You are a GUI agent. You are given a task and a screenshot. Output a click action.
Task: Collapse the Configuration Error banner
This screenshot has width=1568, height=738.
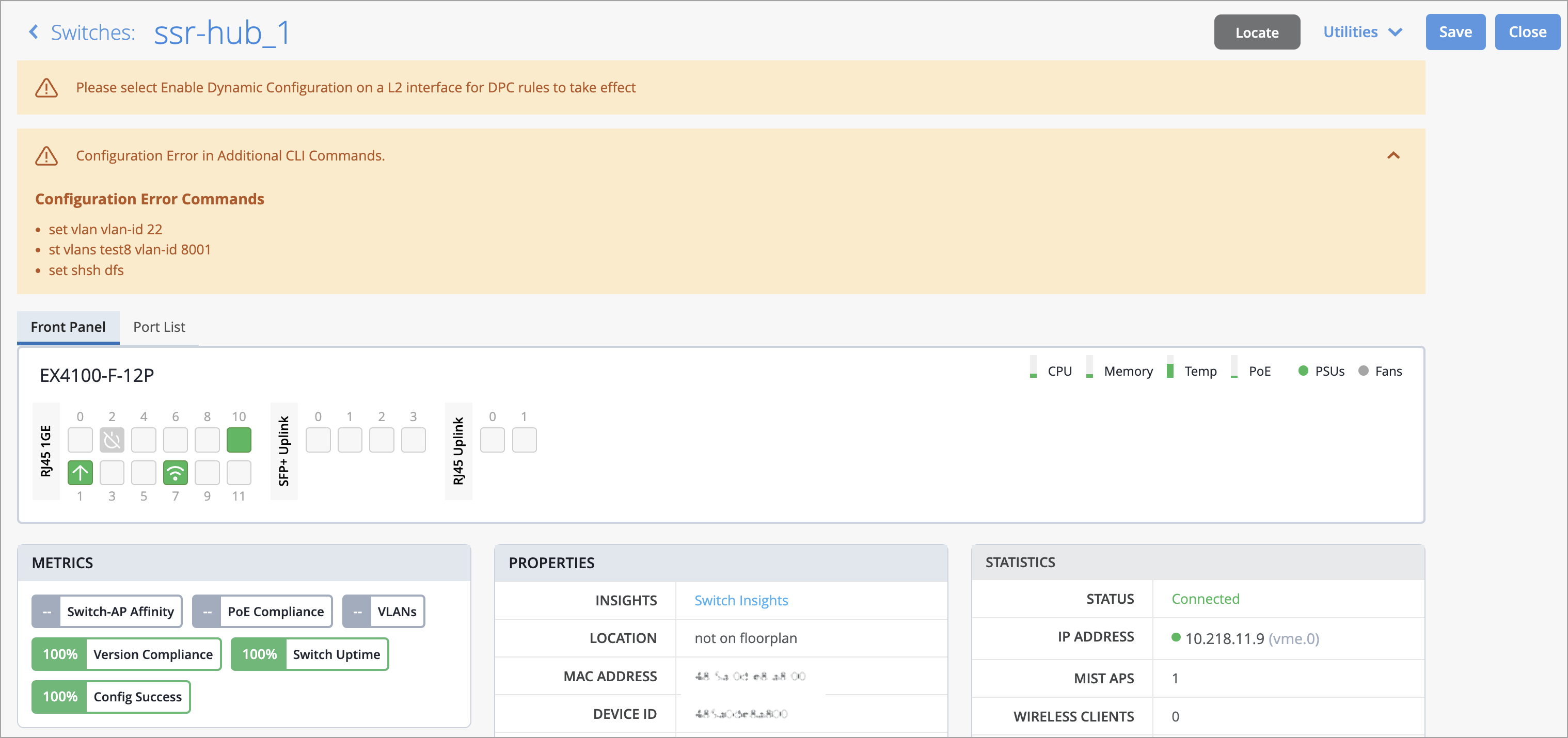[1392, 156]
